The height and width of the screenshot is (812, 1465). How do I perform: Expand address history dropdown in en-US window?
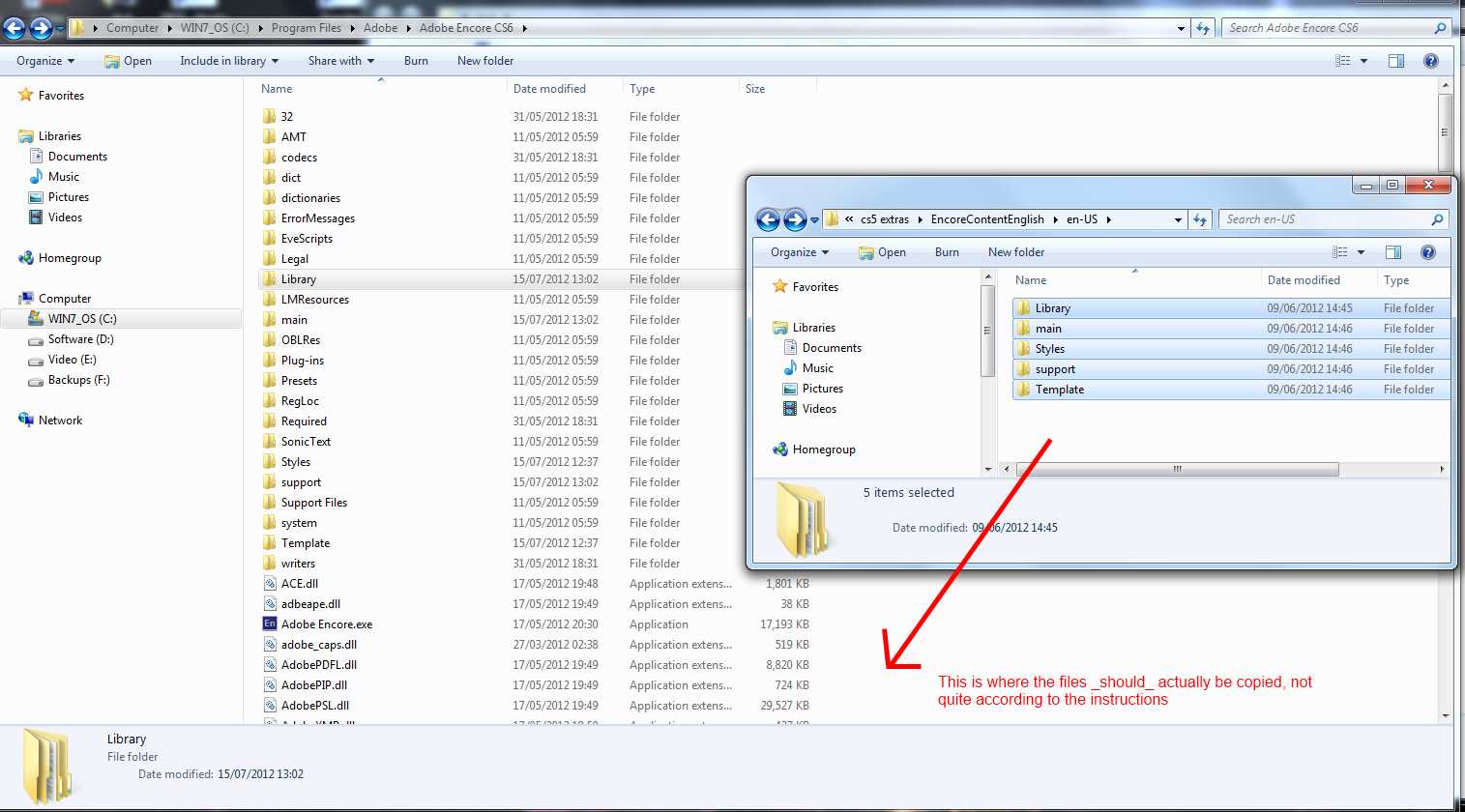tap(1178, 219)
